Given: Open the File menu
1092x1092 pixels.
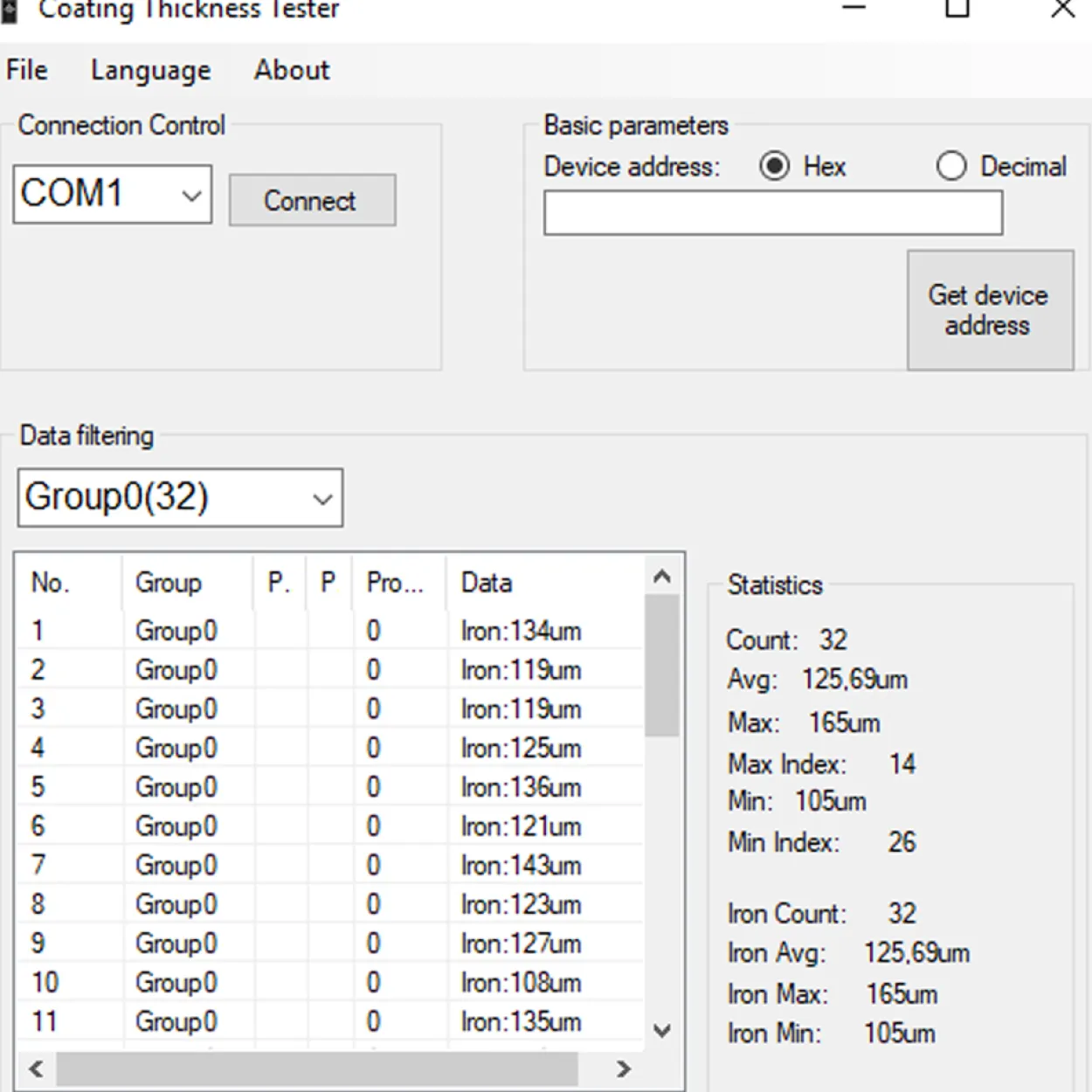Looking at the screenshot, I should point(27,70).
